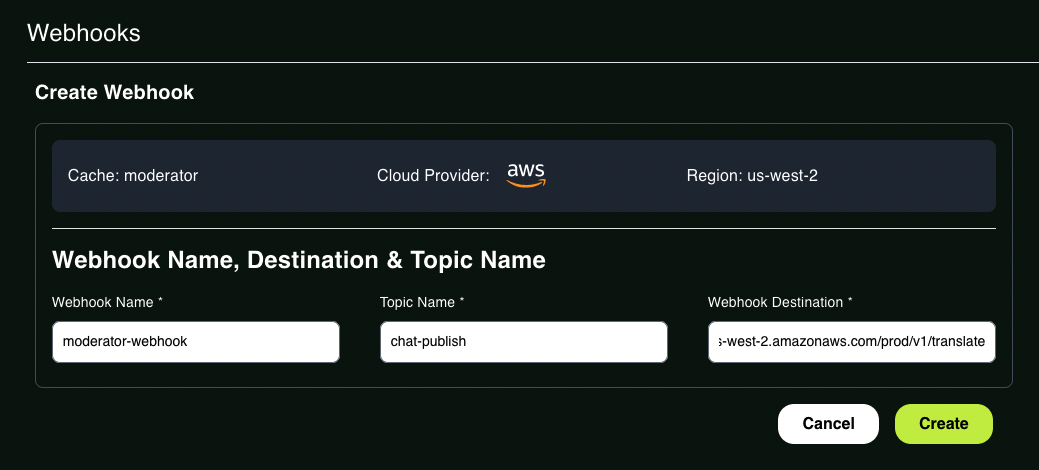Click the required asterisk beside Topic Name
The image size is (1039, 470).
[x=461, y=301]
